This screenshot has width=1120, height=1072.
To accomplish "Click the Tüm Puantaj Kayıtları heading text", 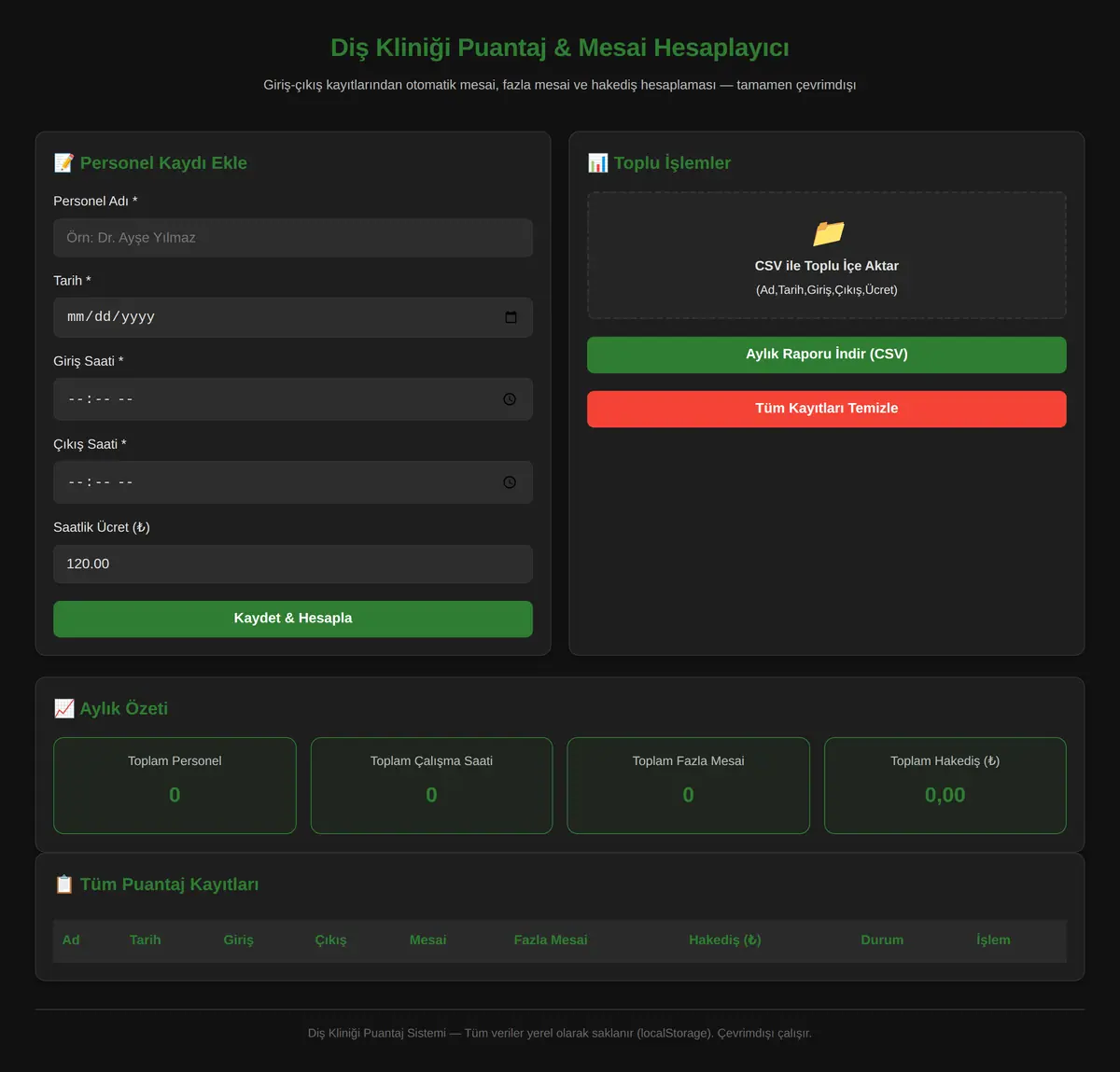I will [169, 884].
